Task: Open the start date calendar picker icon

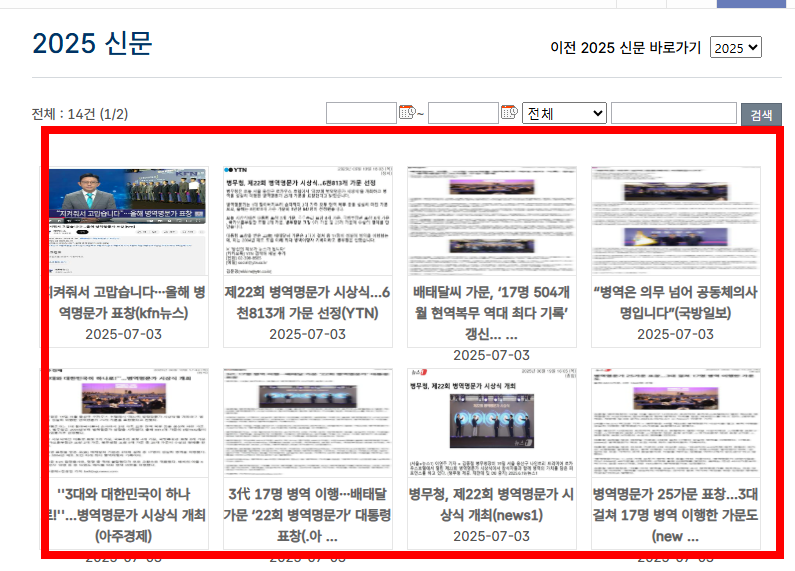Action: click(x=407, y=112)
